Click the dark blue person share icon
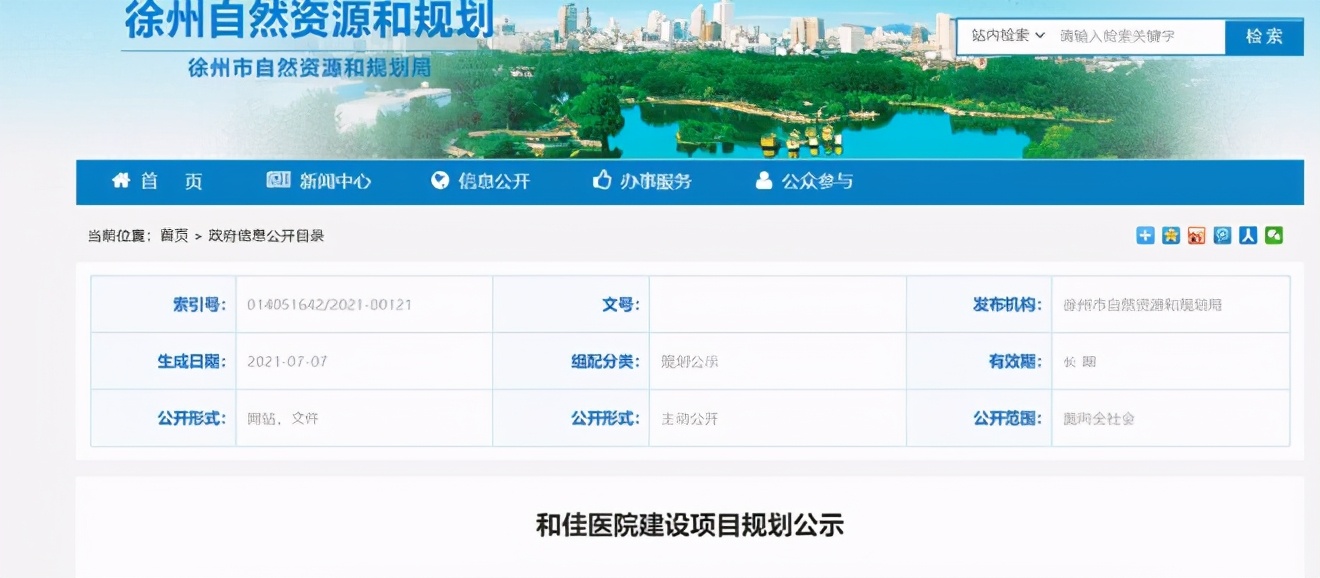The width and height of the screenshot is (1320, 578). pos(1248,233)
